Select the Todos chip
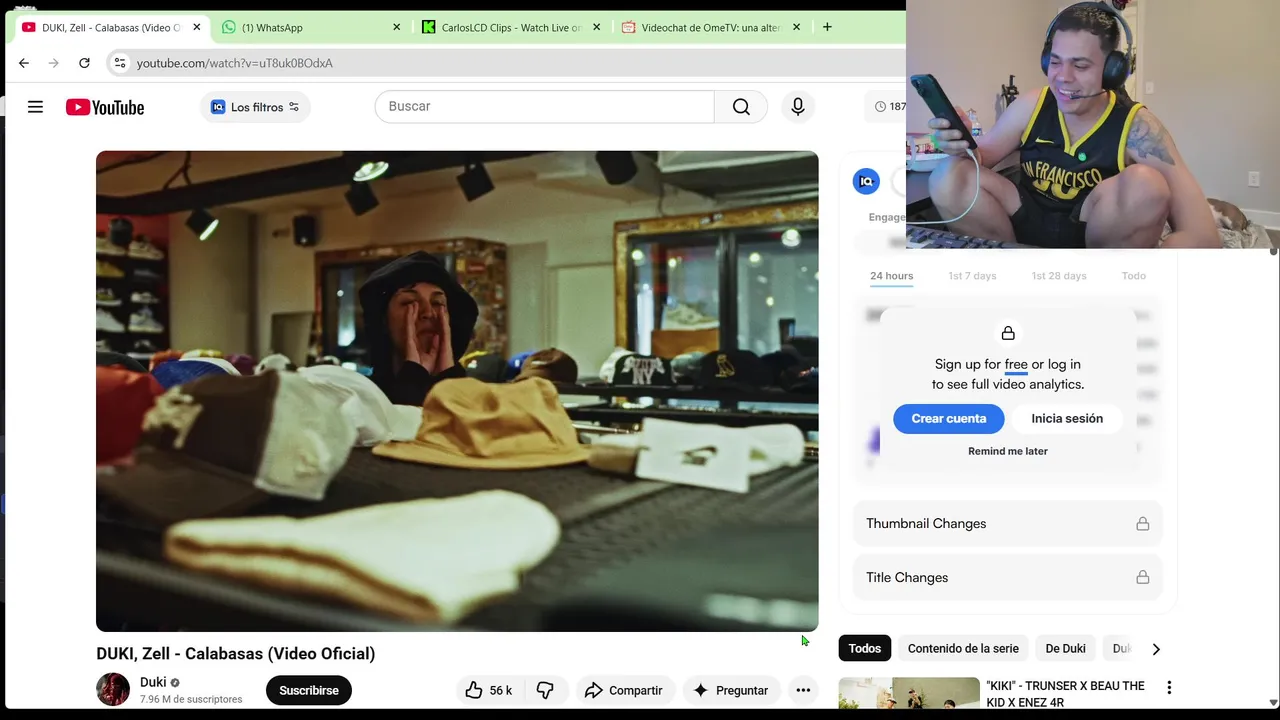 pyautogui.click(x=865, y=649)
